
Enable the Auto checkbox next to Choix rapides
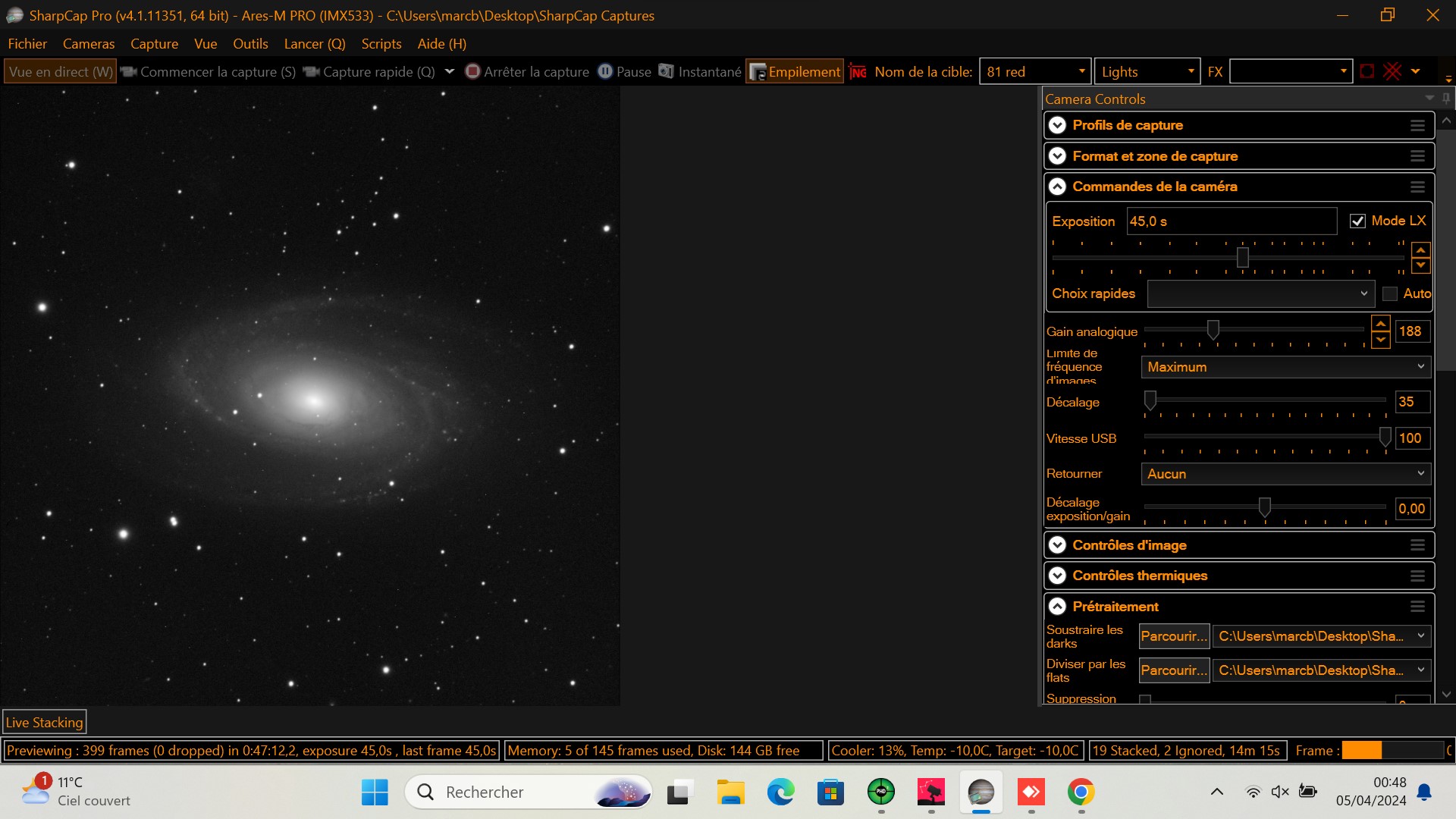(x=1390, y=293)
